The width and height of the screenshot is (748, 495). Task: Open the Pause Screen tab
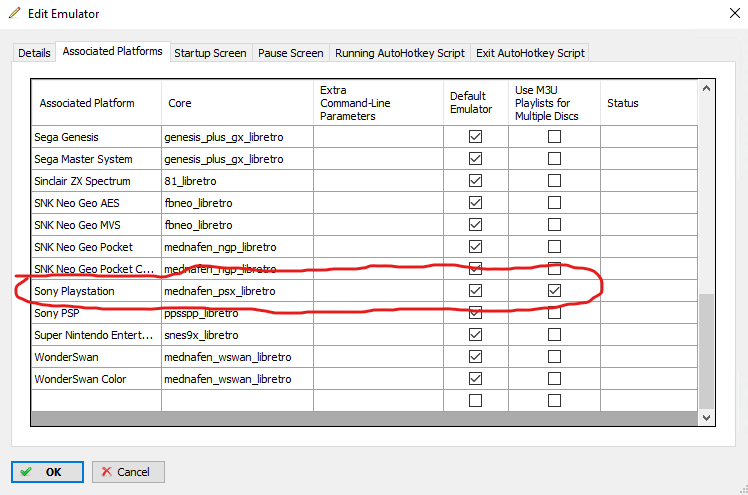[x=291, y=53]
